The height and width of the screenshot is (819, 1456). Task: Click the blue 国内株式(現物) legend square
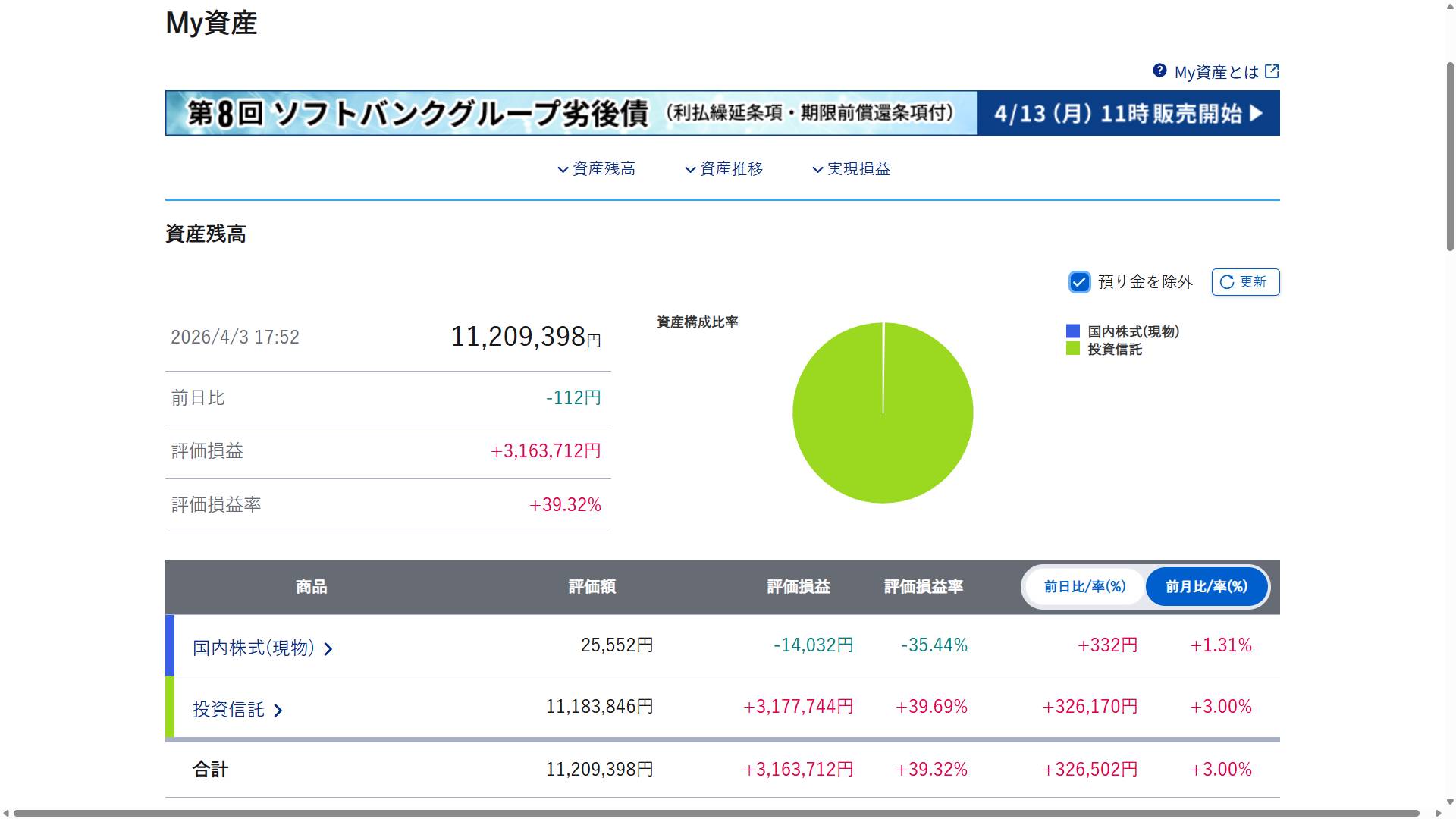coord(1072,331)
